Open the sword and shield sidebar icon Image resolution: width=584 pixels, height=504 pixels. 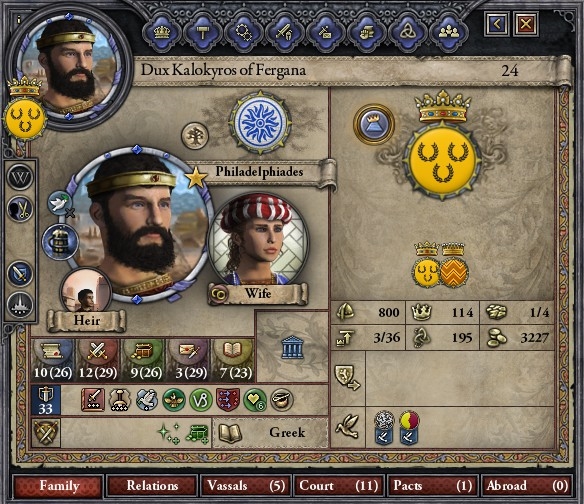[20, 274]
